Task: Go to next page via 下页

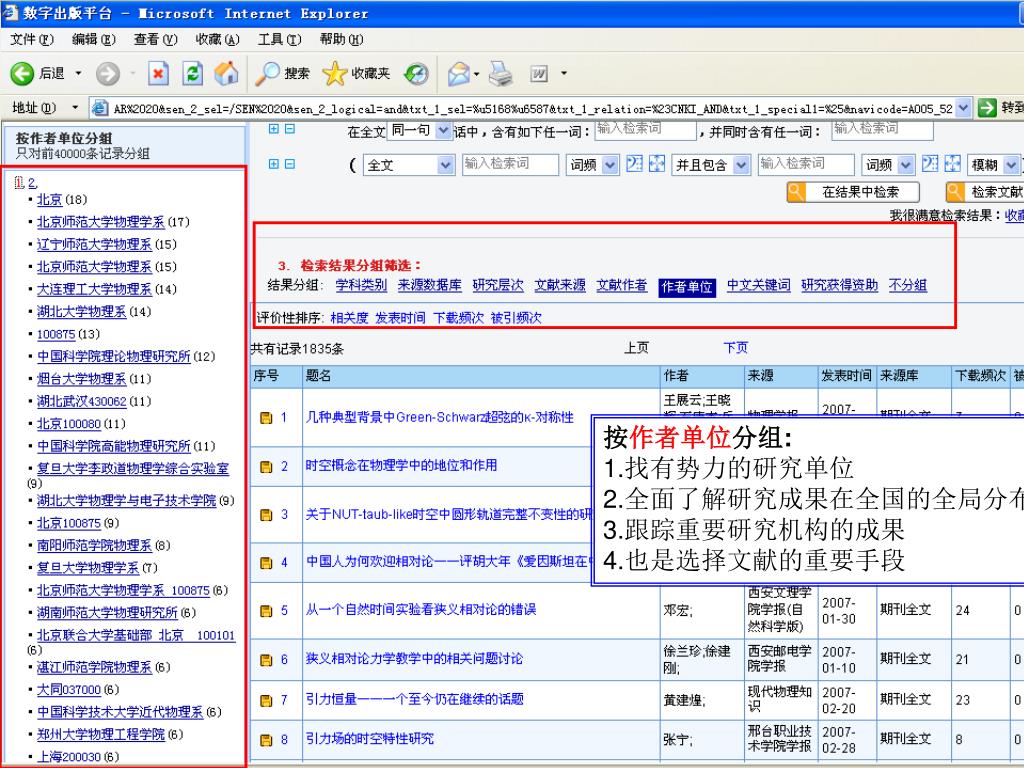Action: (x=736, y=348)
